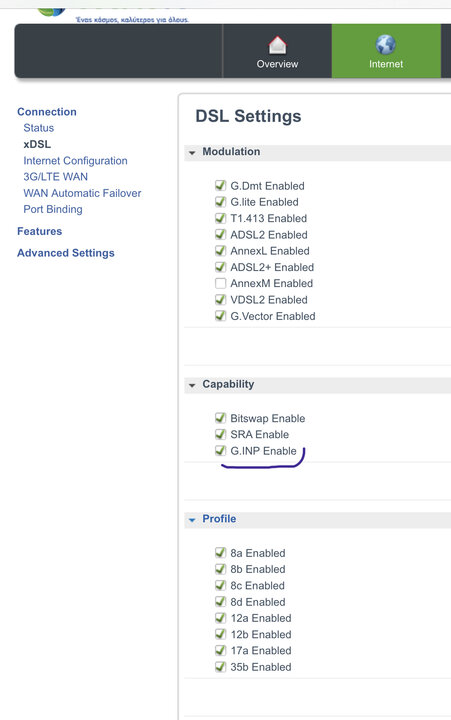Screen dimensions: 451x720
Task: Uncheck G.INP Enable checkbox
Action: point(220,450)
